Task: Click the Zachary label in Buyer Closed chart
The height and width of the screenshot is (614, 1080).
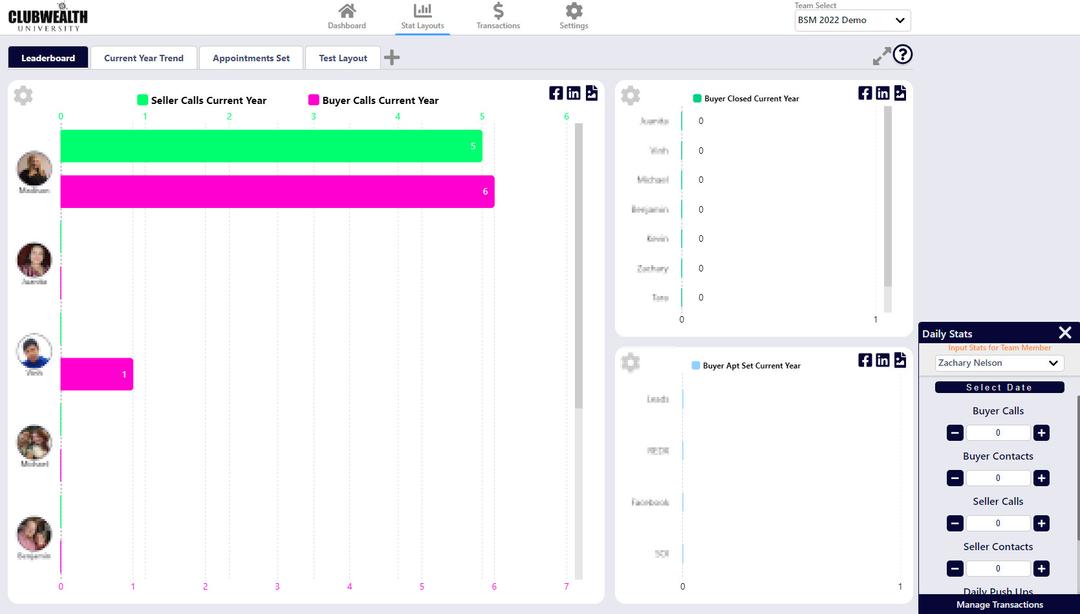Action: tap(652, 268)
